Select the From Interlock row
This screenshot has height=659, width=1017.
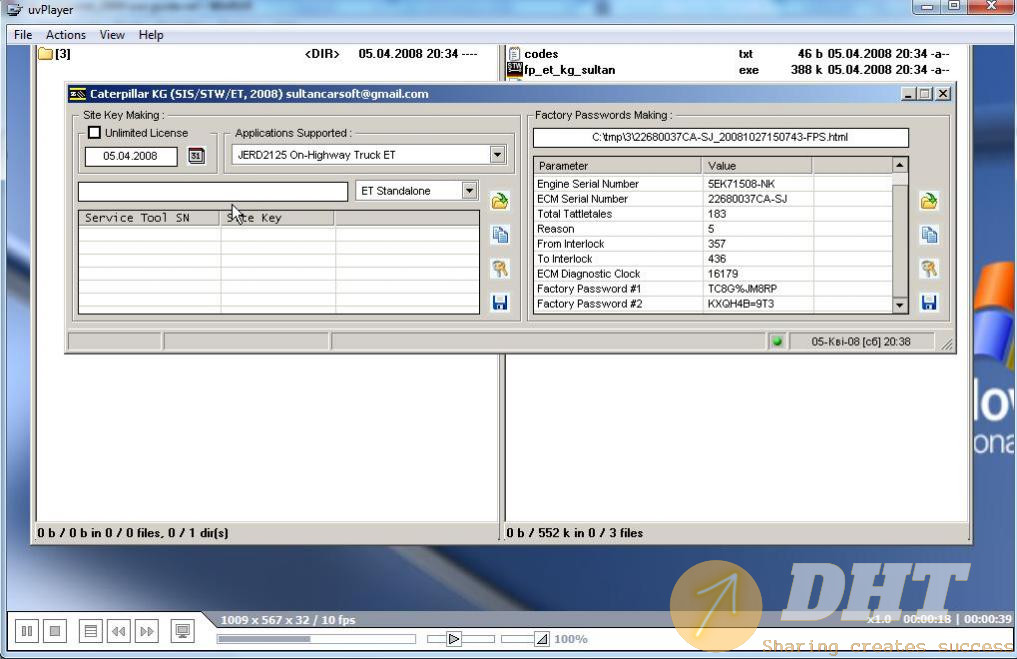(713, 244)
